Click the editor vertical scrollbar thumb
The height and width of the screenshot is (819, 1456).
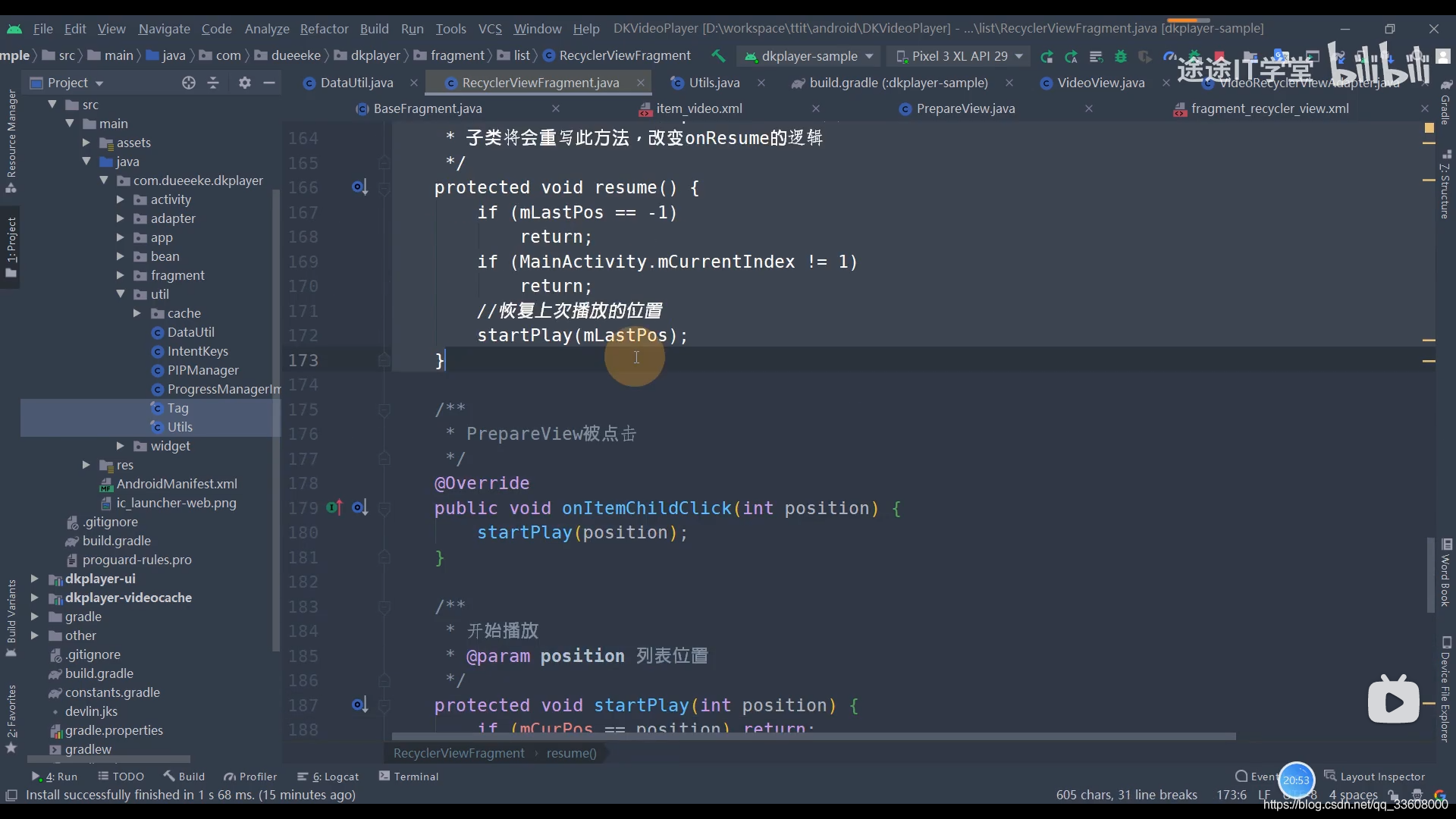[x=1430, y=575]
